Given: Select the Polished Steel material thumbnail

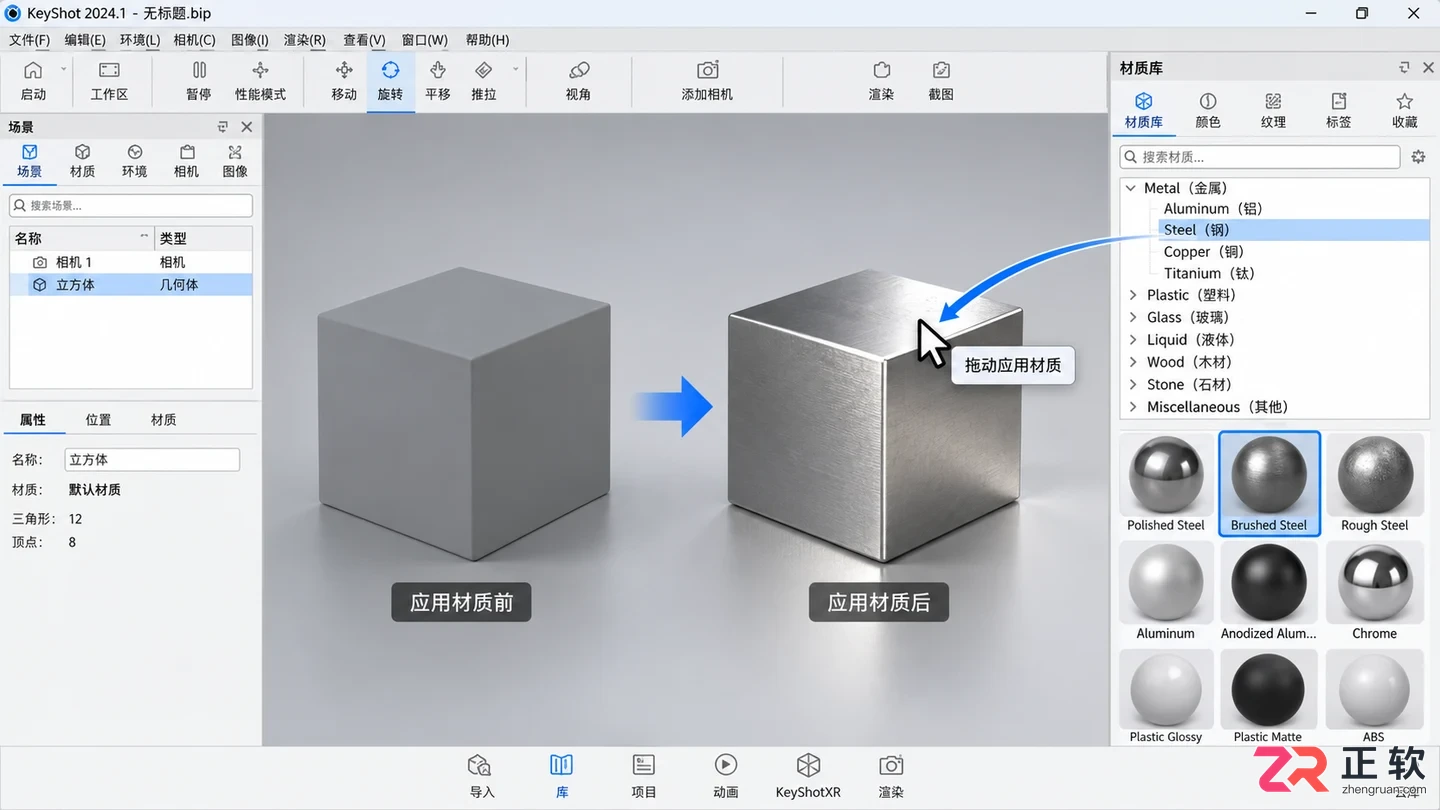Looking at the screenshot, I should pyautogui.click(x=1166, y=484).
